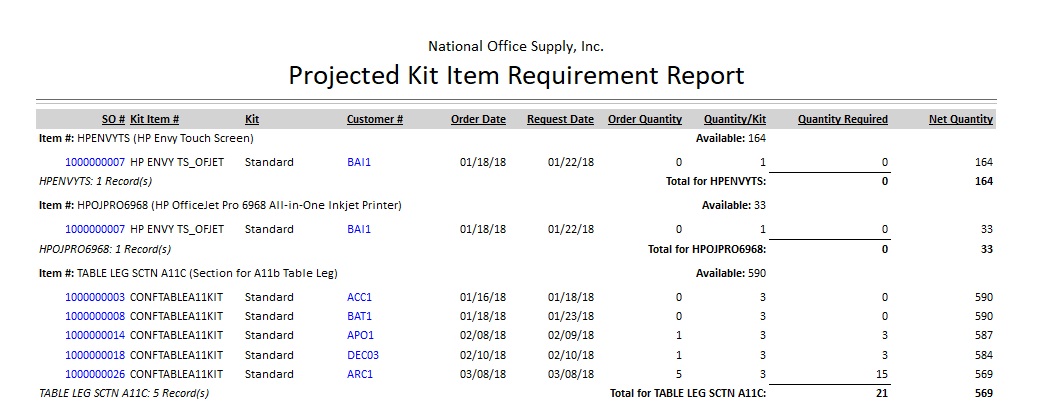Open customer DEC03 link
The image size is (1041, 415).
point(363,355)
